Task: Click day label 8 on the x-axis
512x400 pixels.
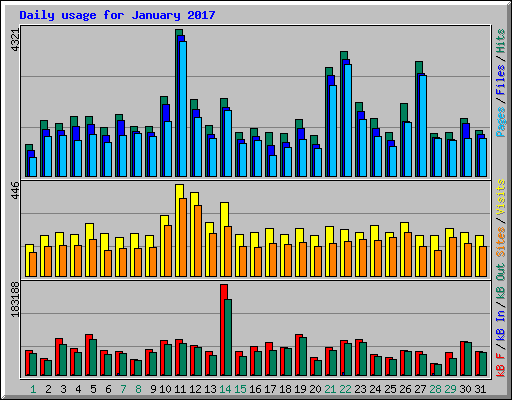Action: coord(138,389)
